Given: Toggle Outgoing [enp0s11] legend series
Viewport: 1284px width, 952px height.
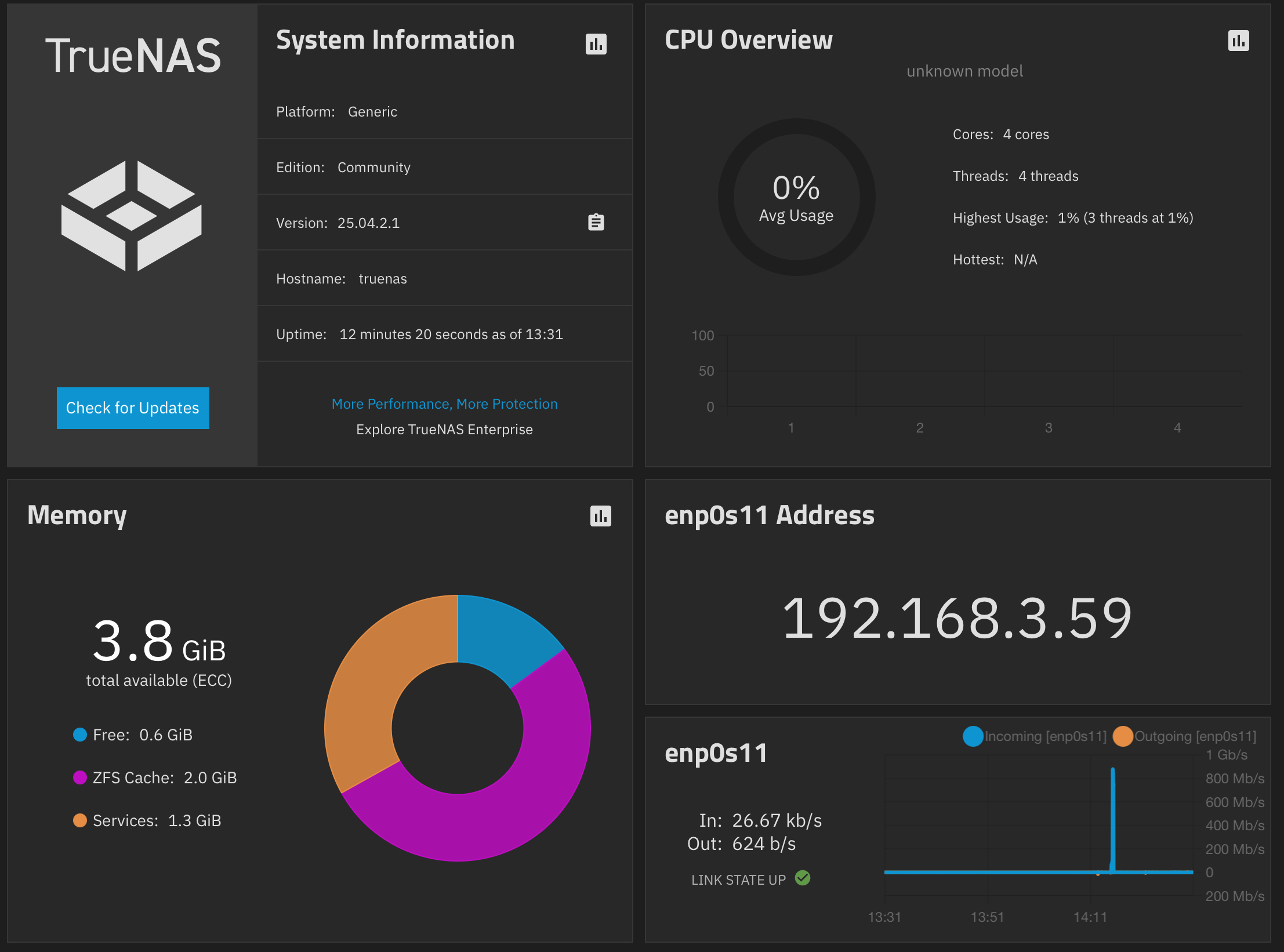Looking at the screenshot, I should [1185, 736].
